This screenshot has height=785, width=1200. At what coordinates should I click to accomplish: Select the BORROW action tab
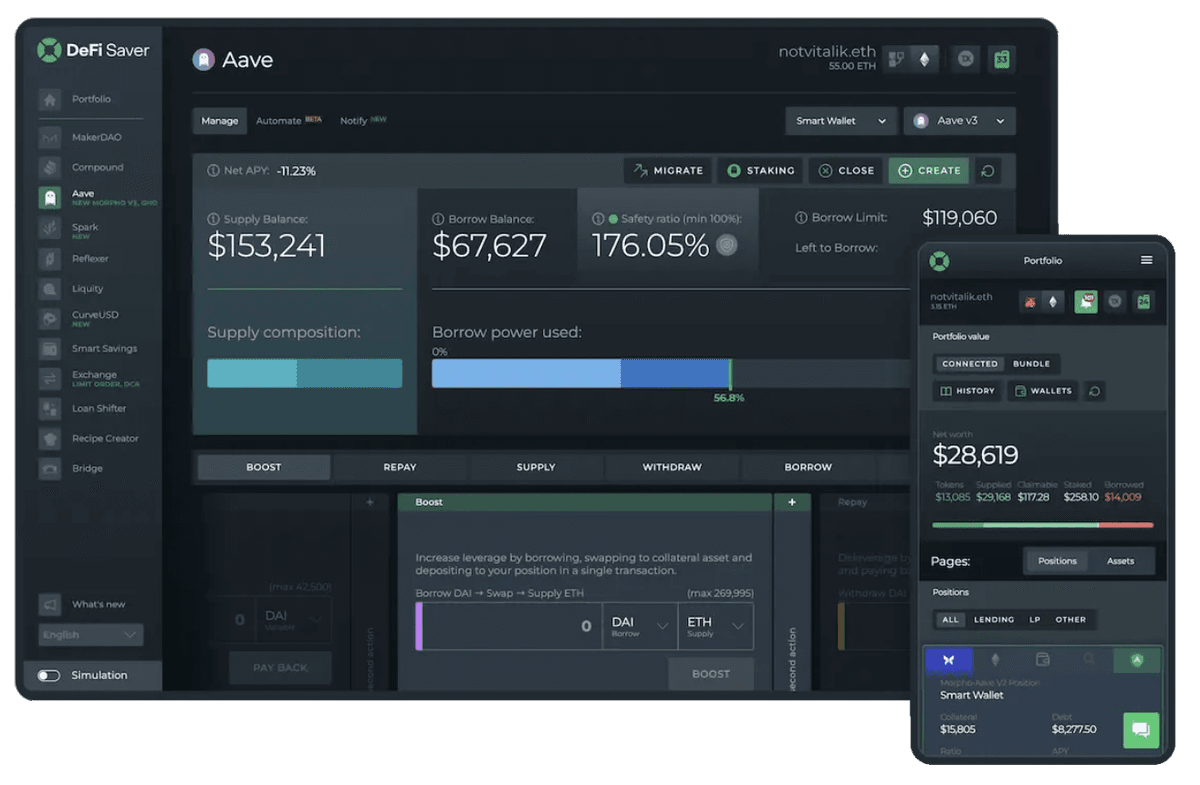[x=808, y=467]
